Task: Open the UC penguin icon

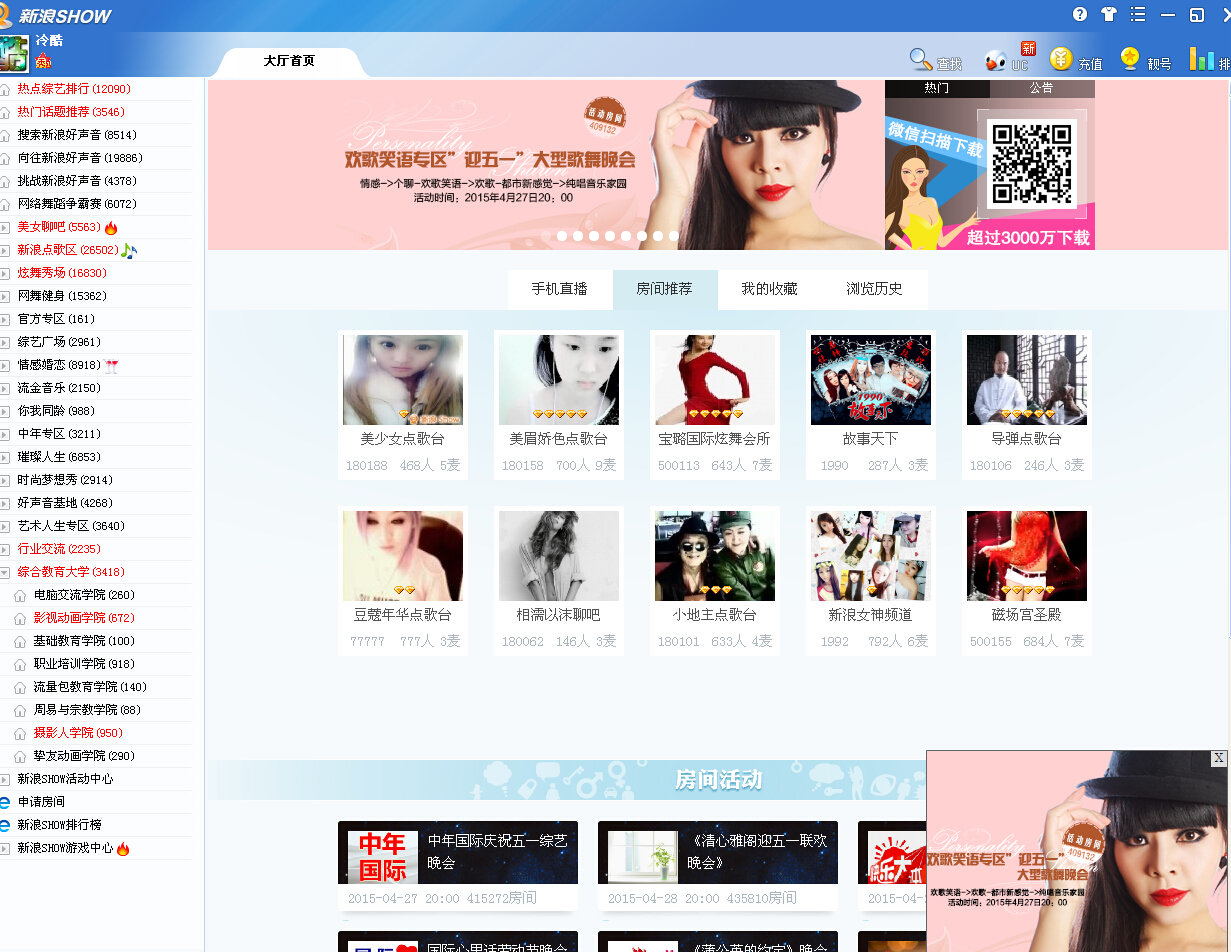Action: point(995,61)
